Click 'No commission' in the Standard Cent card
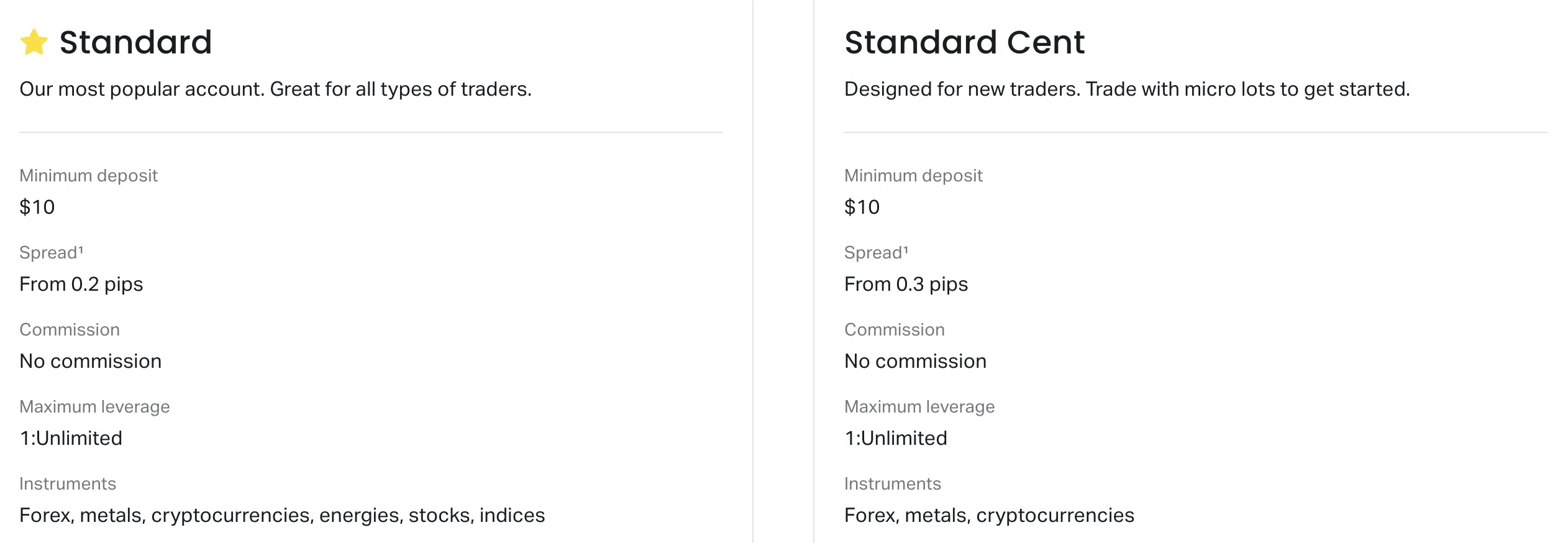The width and height of the screenshot is (1568, 543). (915, 361)
